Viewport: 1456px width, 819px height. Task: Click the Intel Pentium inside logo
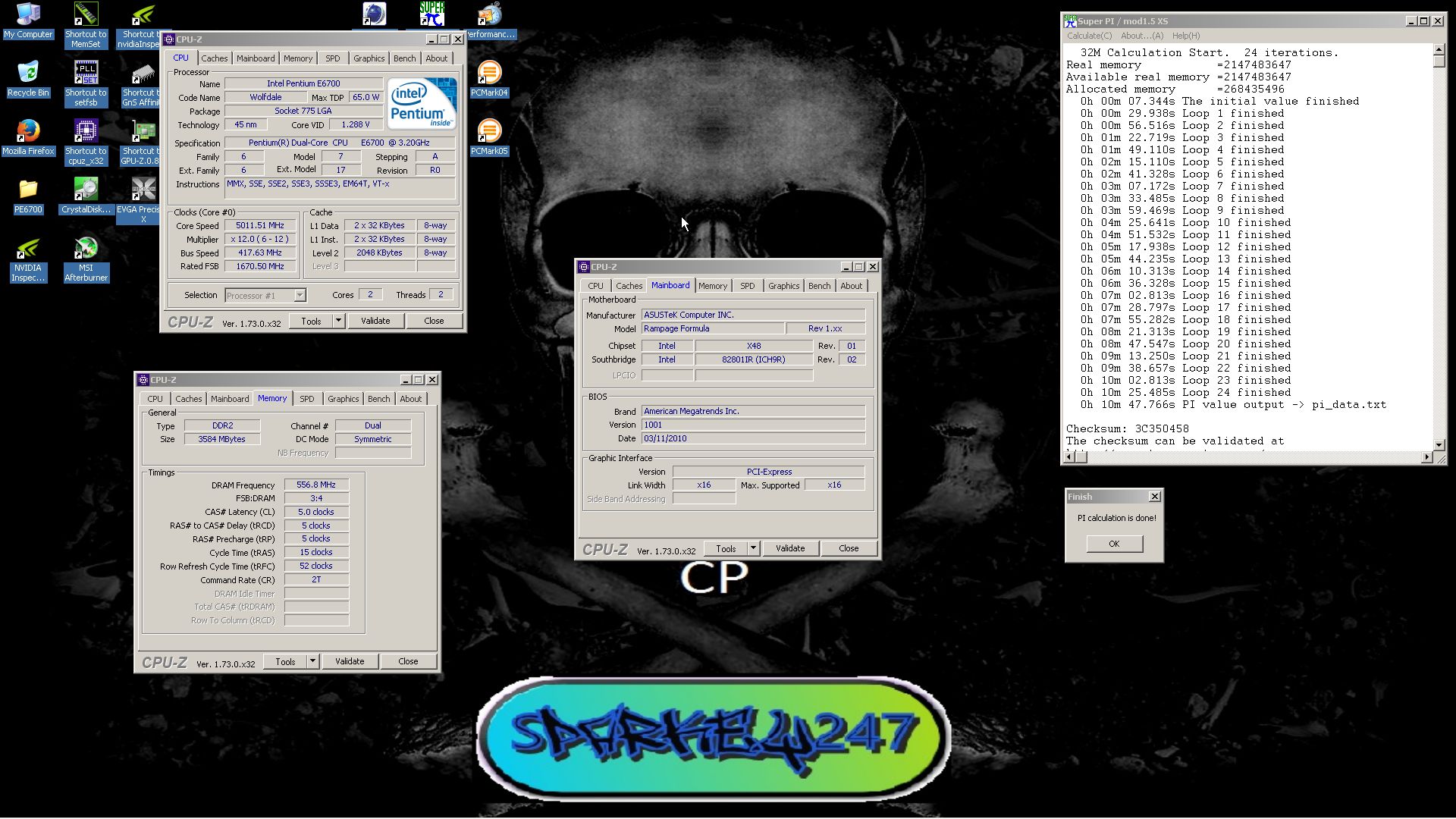coord(422,103)
